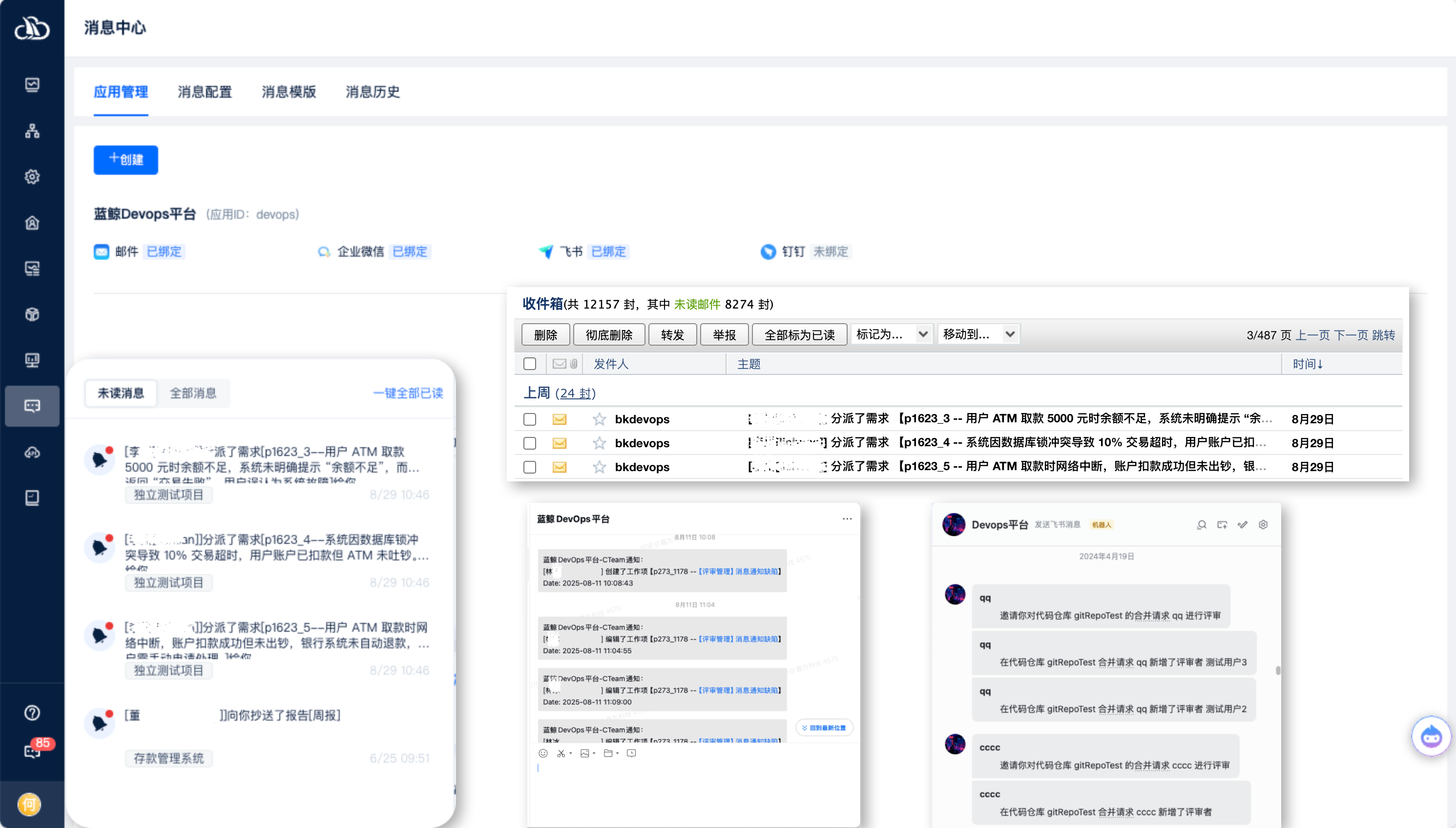Image resolution: width=1456 pixels, height=828 pixels.
Task: Click the three-dot menu in 蓝鲸 DevOps平台 chat
Action: 847,518
